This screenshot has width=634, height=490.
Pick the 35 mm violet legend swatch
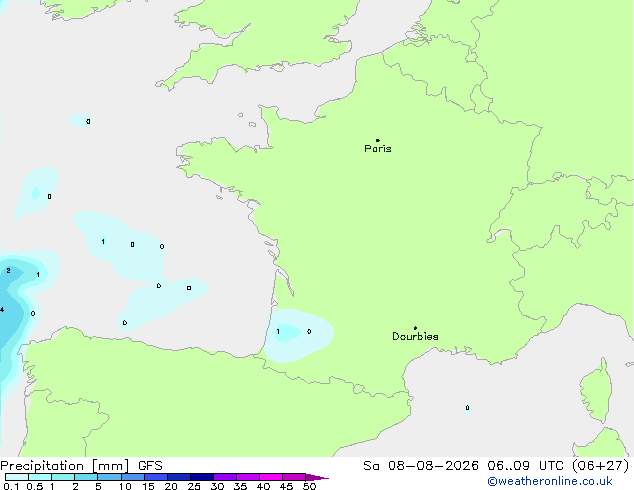click(247, 477)
